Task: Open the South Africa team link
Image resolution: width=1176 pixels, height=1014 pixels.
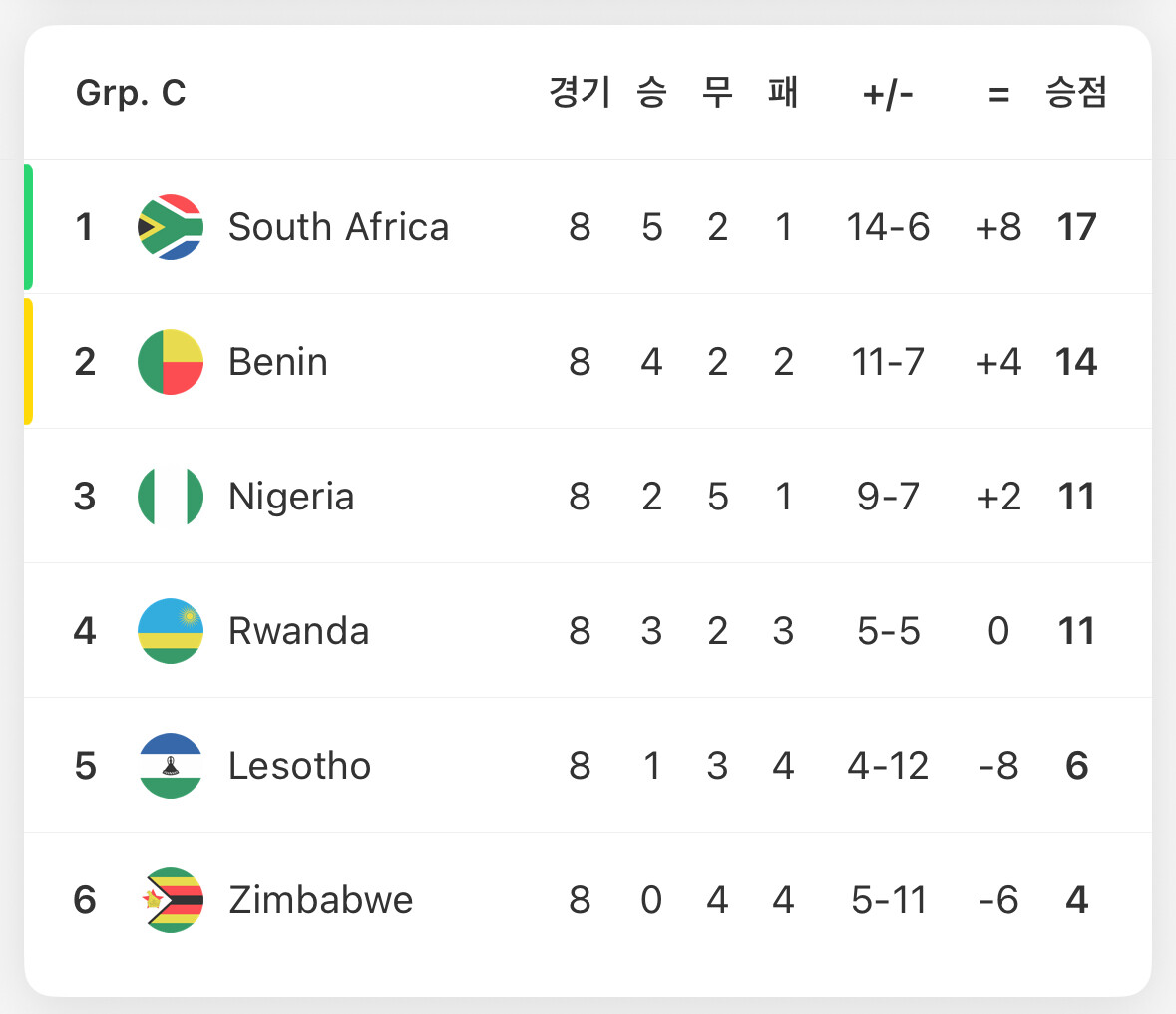Action: (338, 227)
